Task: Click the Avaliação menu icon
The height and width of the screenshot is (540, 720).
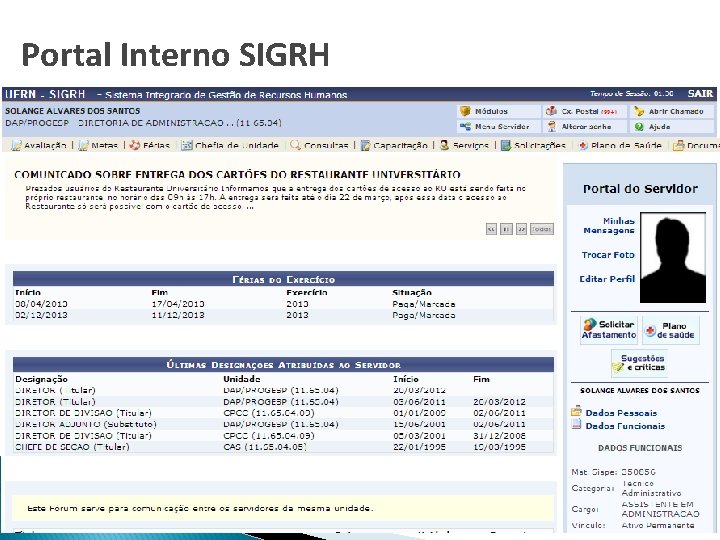Action: 17,146
